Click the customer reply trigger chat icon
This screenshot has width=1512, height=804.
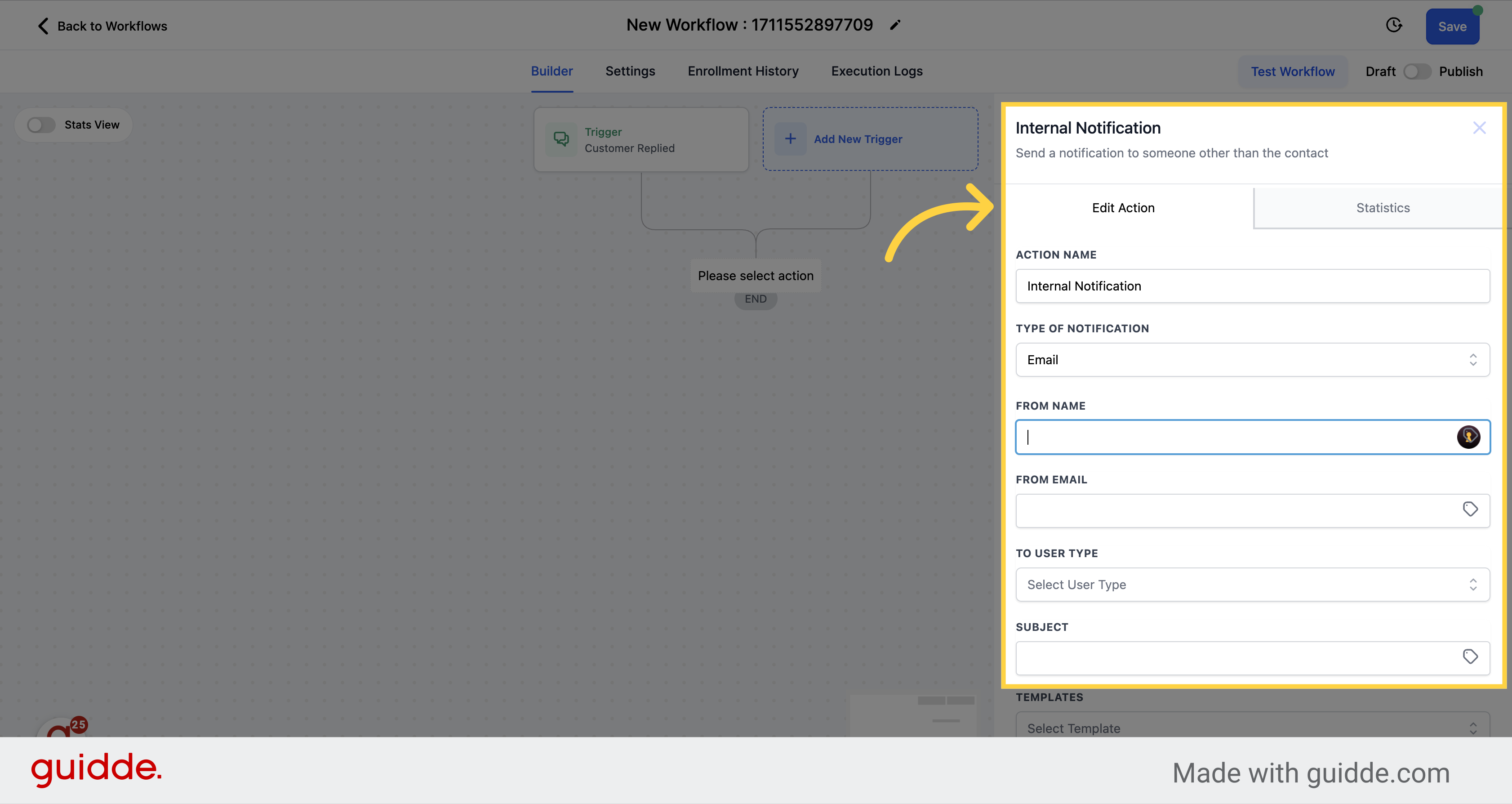click(562, 139)
